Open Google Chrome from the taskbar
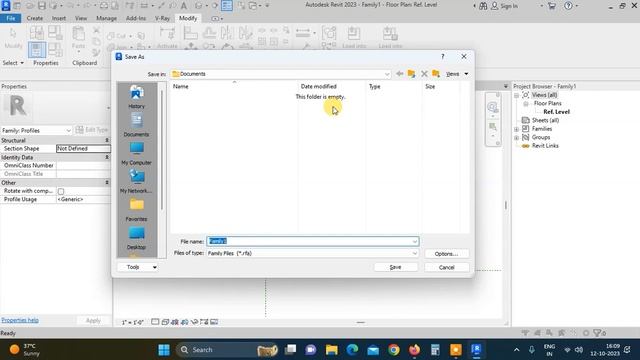 [394, 350]
